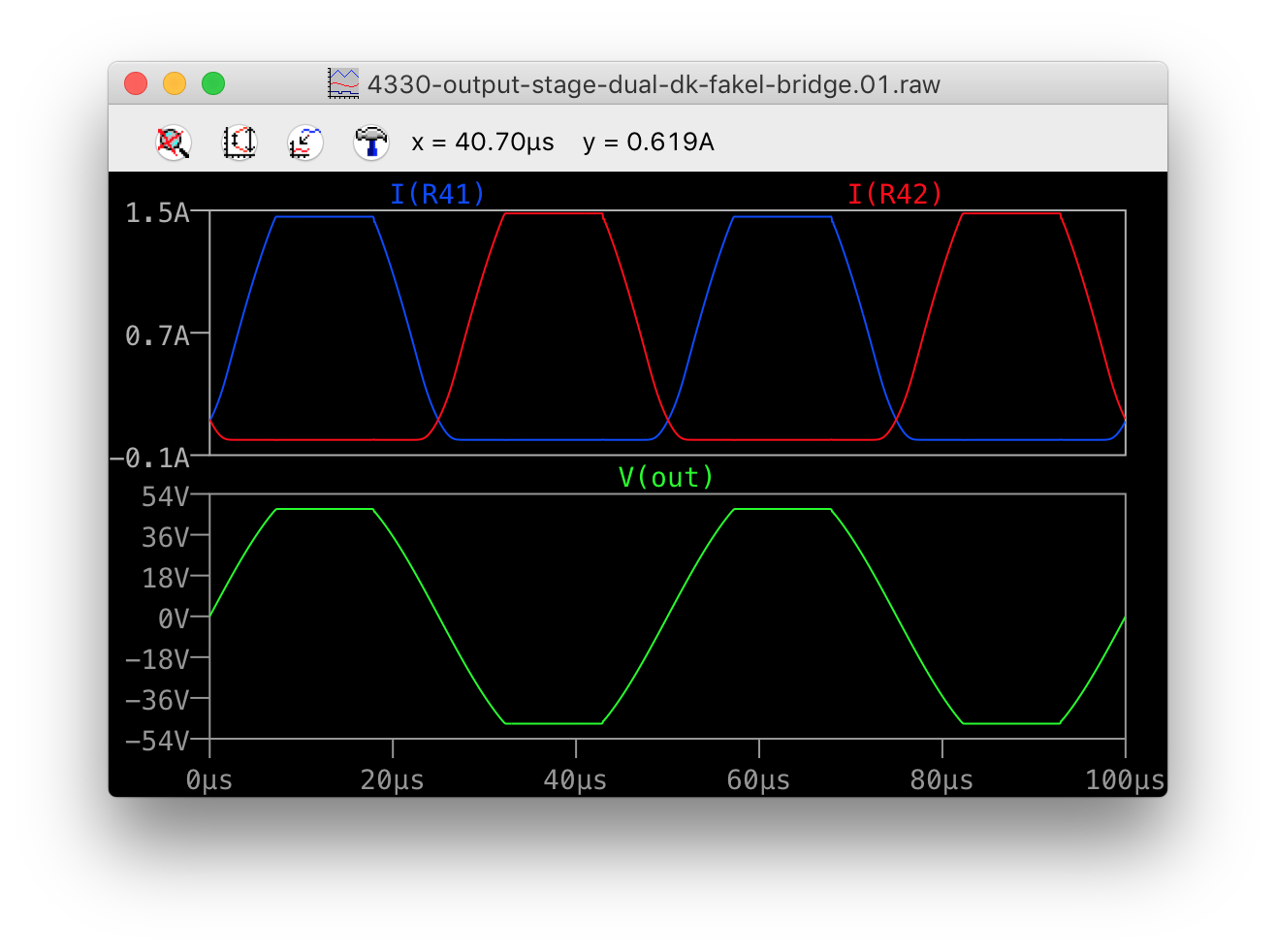Image resolution: width=1276 pixels, height=952 pixels.
Task: Select the red I(R42) trace label
Action: [x=895, y=194]
